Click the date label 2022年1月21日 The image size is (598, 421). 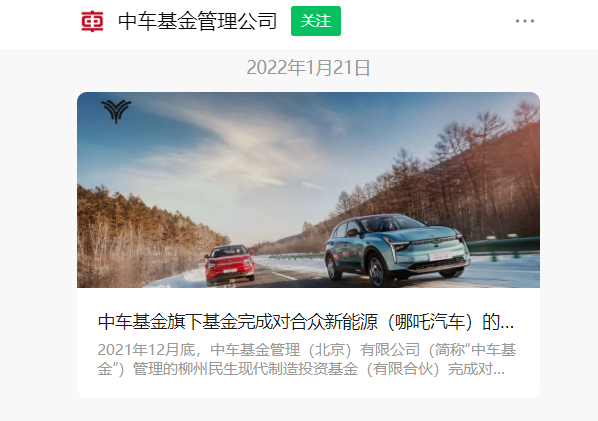(x=308, y=67)
